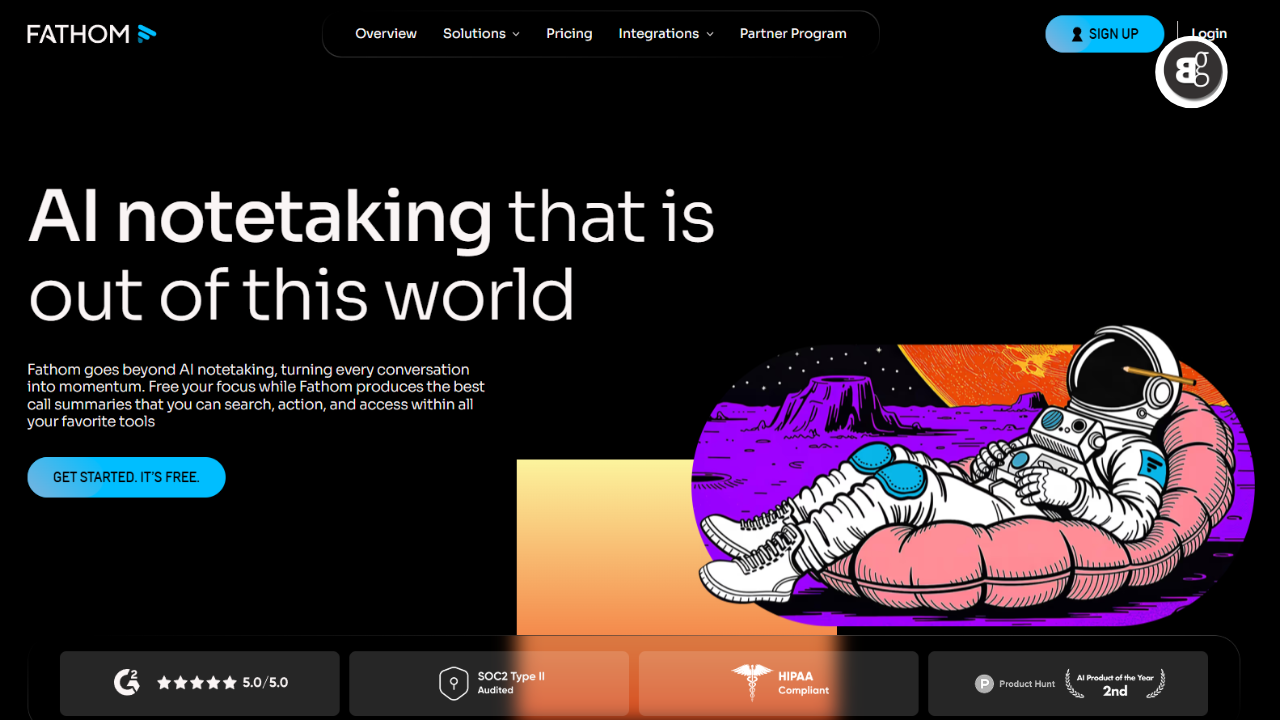
Task: Click the HIPAA caduceus icon
Action: pyautogui.click(x=750, y=683)
